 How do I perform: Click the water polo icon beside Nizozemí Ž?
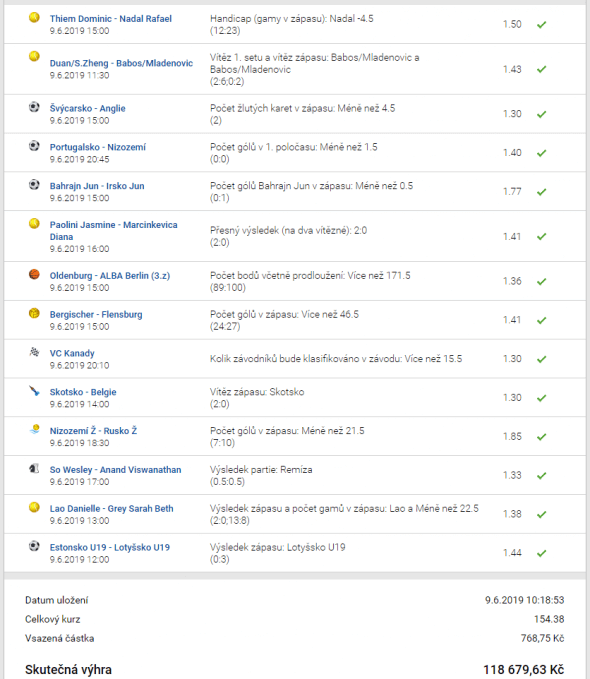(34, 430)
